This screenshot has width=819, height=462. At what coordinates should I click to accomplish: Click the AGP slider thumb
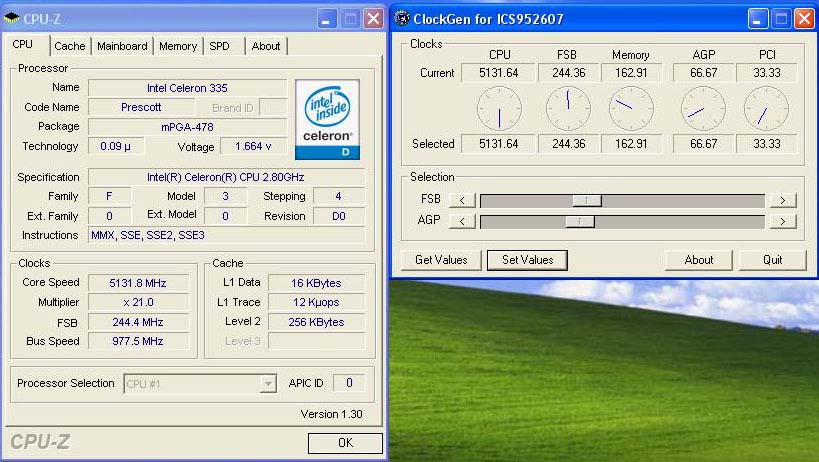[580, 222]
